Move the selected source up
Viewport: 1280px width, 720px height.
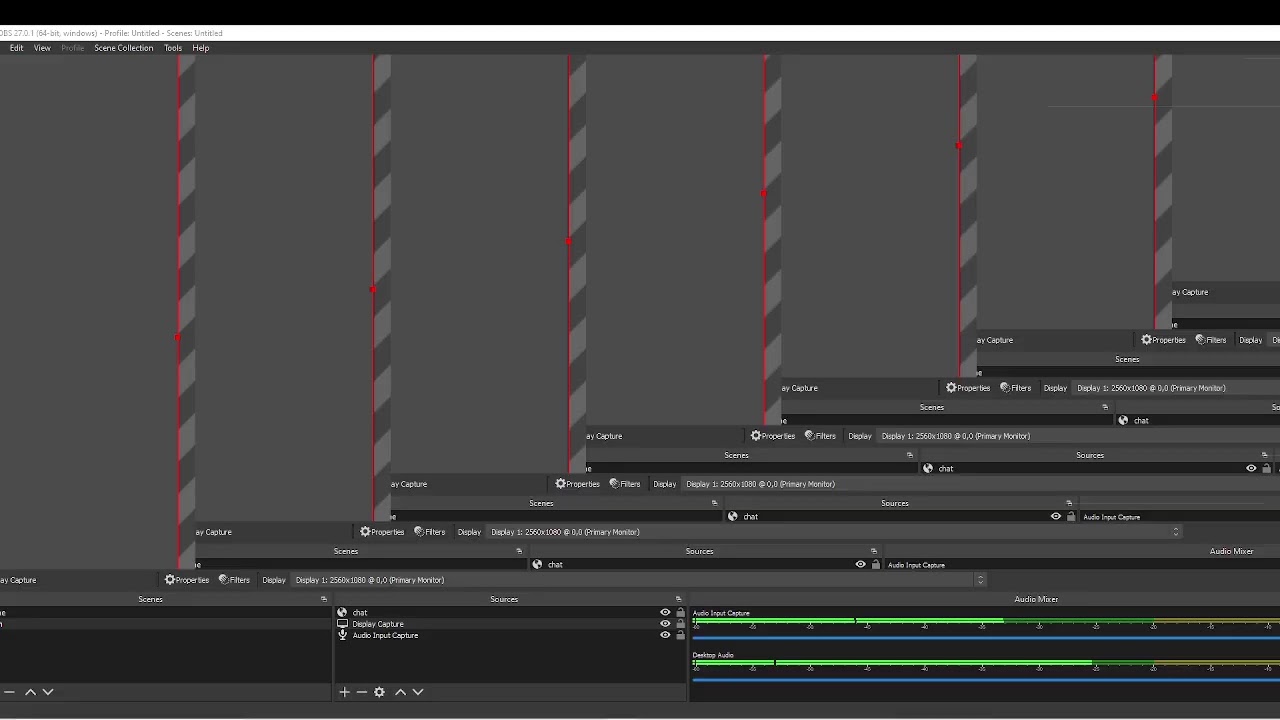tap(400, 692)
